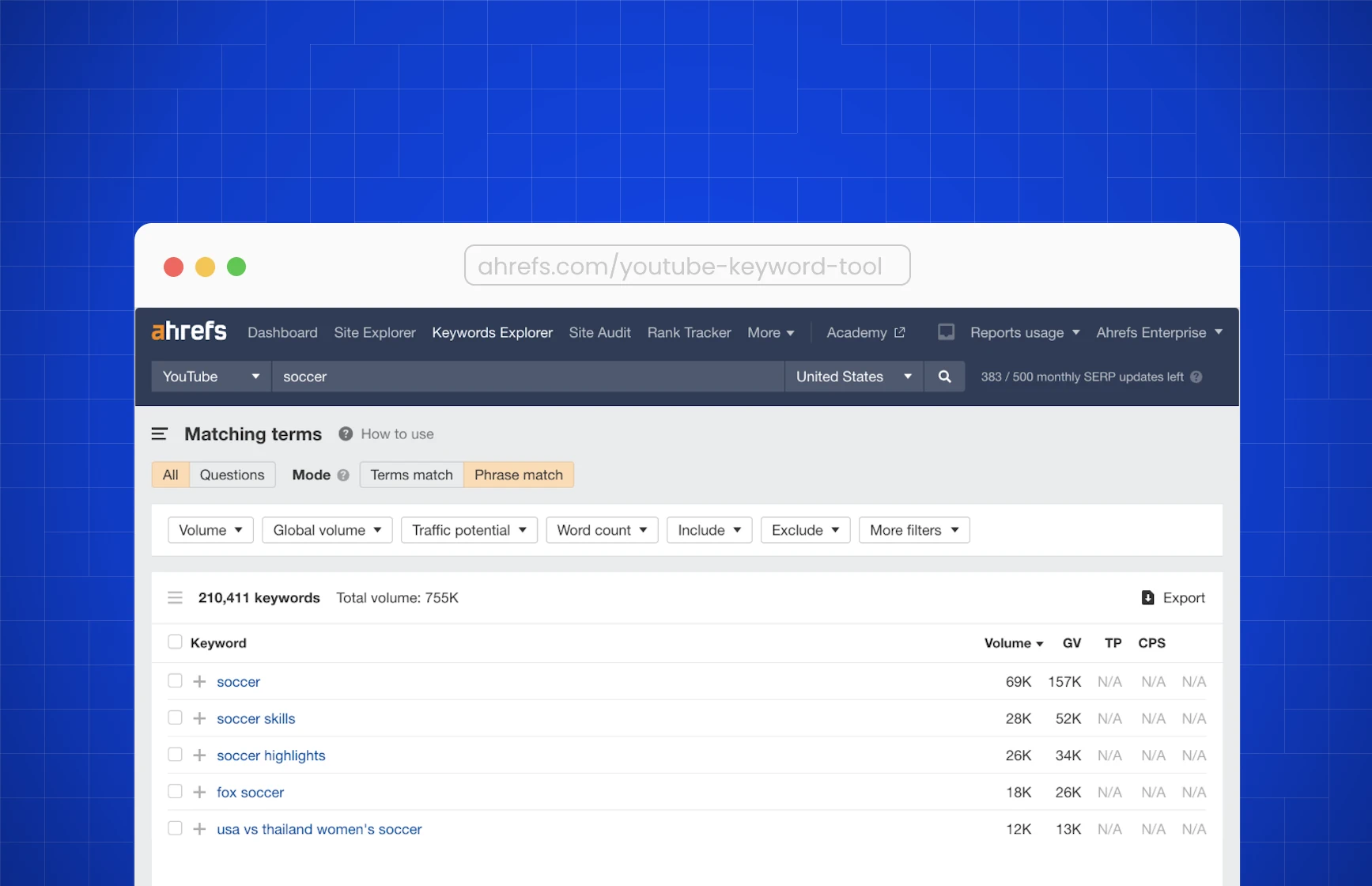Sort by the CPS column header

(x=1151, y=643)
